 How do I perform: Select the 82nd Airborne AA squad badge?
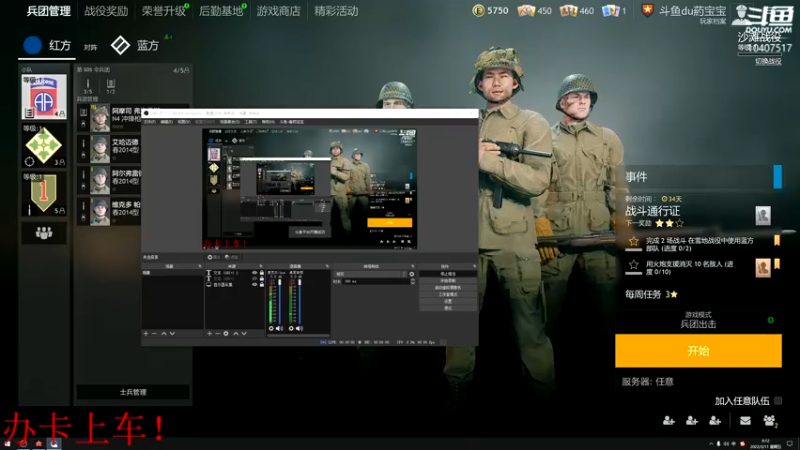pyautogui.click(x=44, y=97)
